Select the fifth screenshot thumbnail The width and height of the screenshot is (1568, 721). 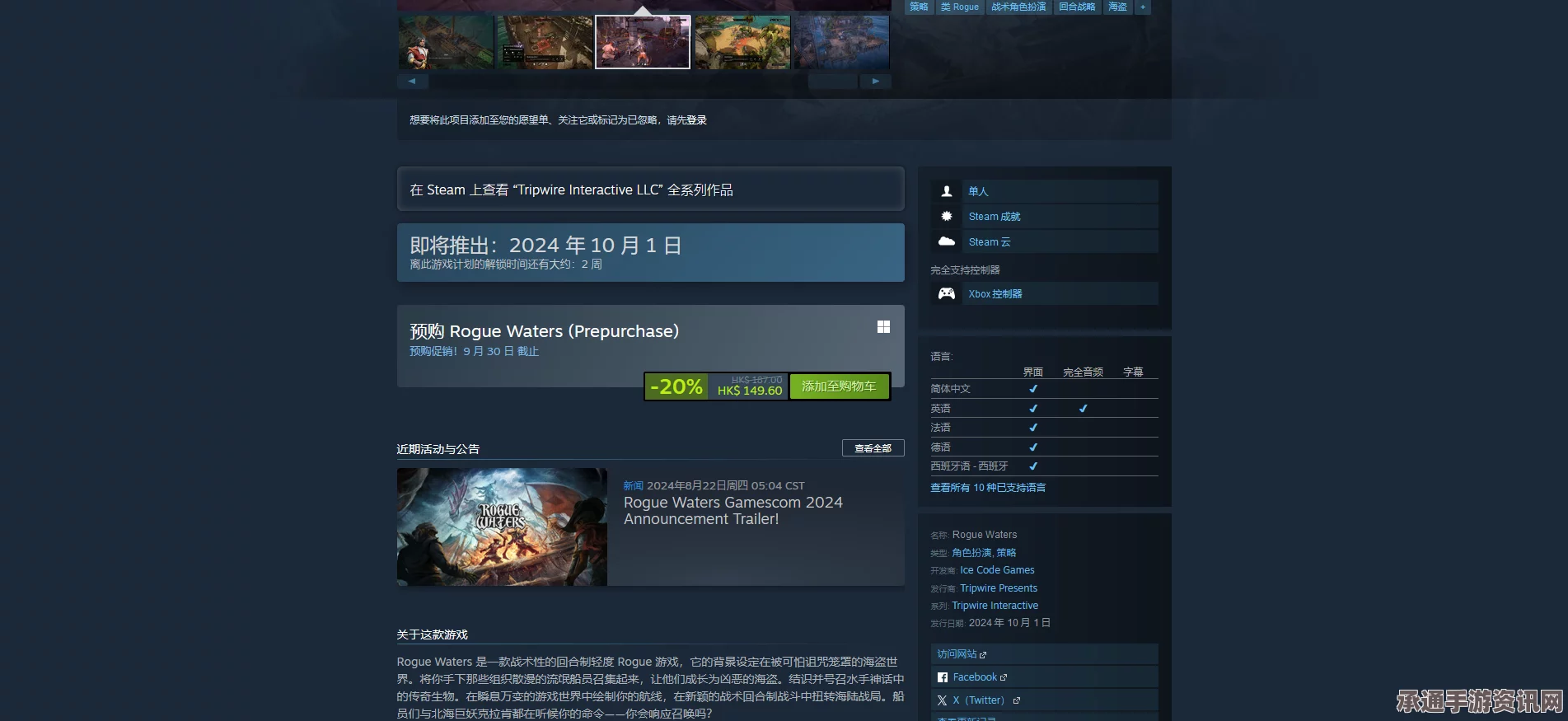(x=841, y=42)
